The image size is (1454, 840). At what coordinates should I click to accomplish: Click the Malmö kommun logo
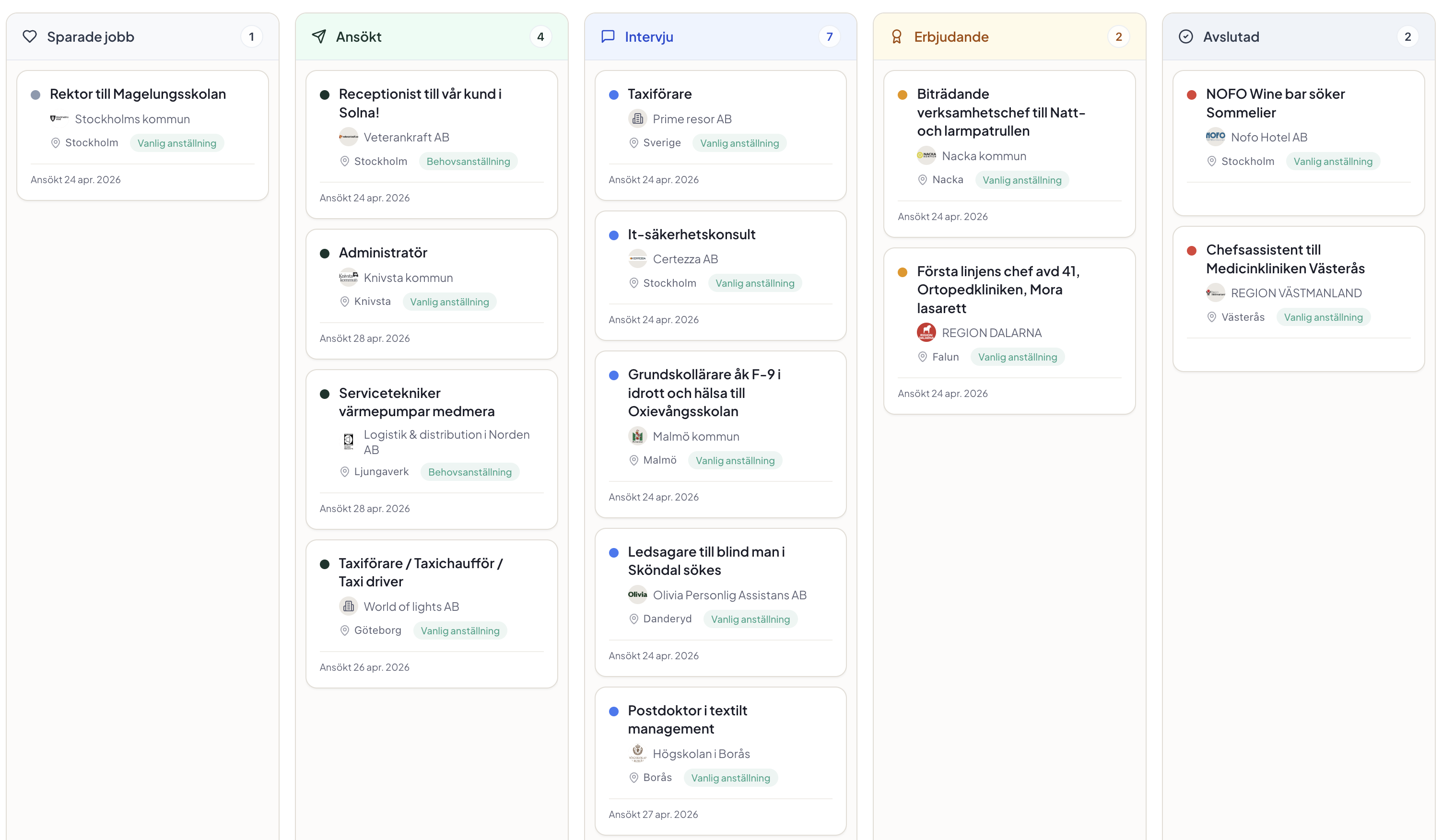click(638, 436)
